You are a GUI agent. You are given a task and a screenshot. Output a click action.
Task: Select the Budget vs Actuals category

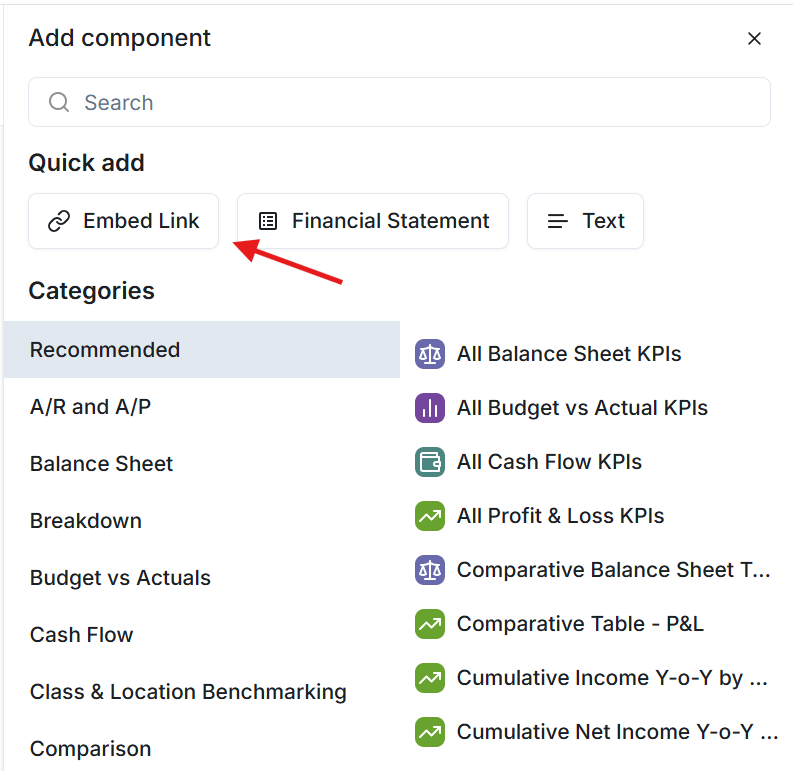(x=202, y=578)
